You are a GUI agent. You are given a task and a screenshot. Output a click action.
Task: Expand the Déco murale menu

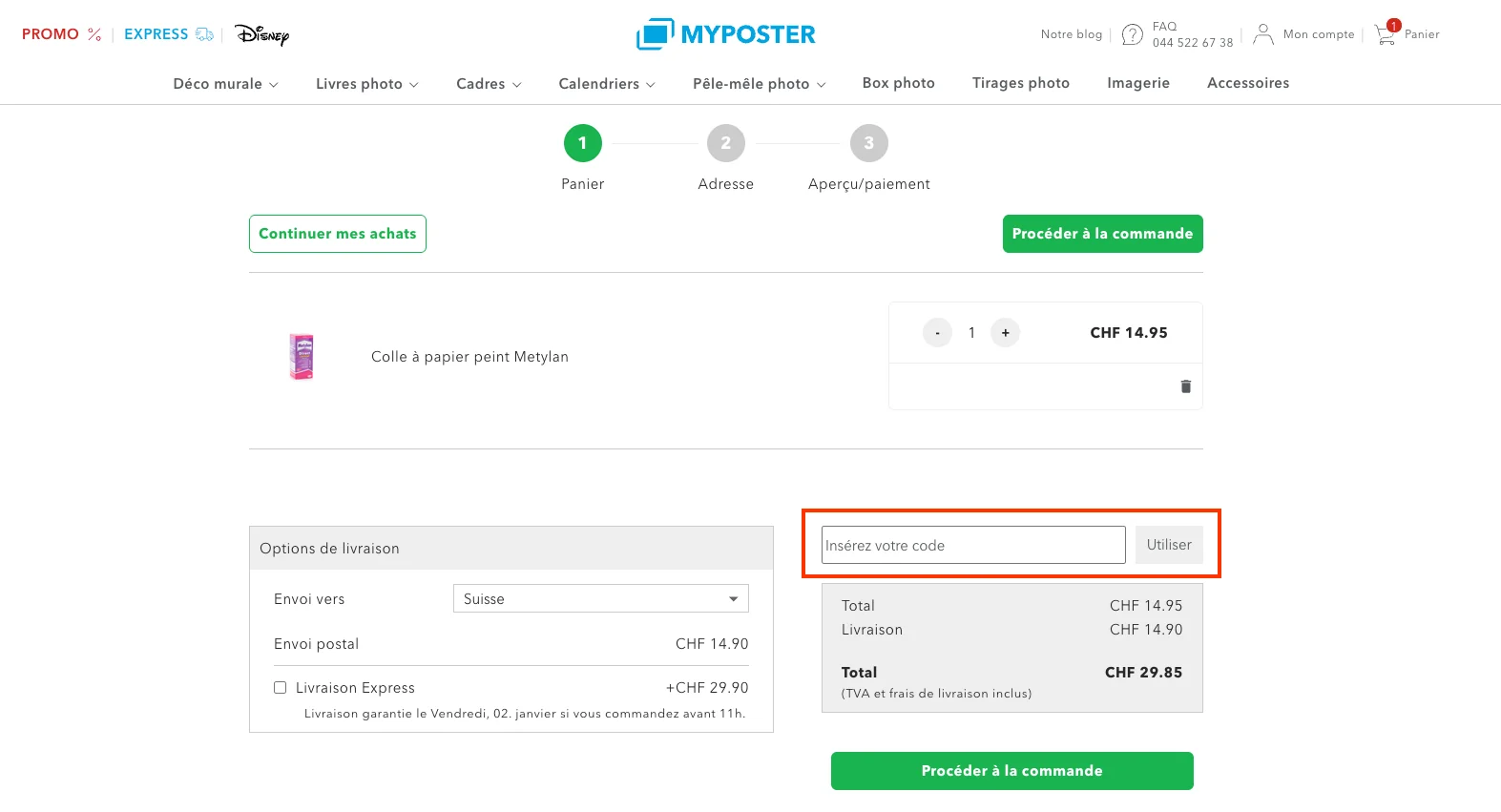click(x=226, y=84)
